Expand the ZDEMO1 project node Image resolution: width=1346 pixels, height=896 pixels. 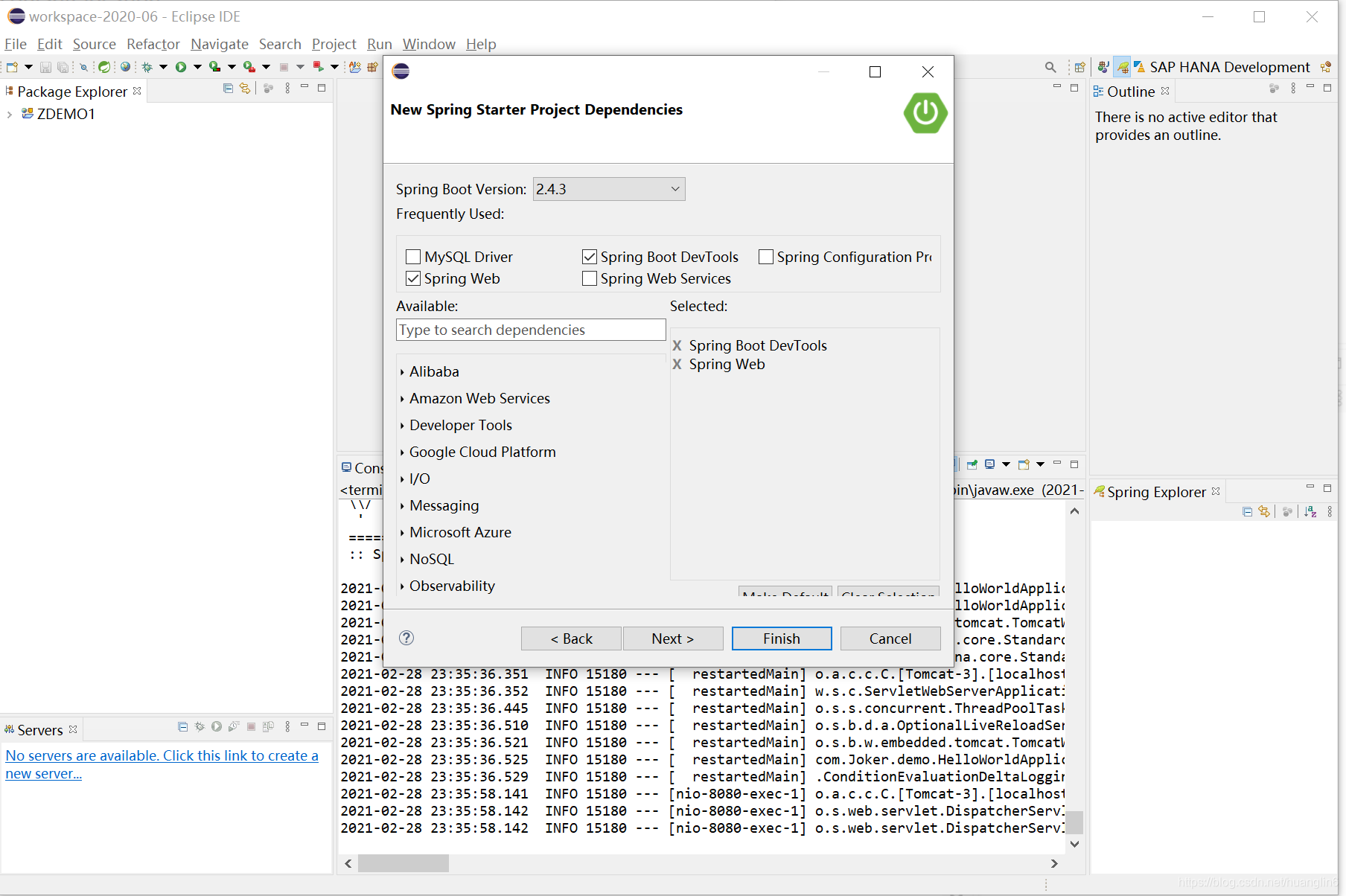[9, 114]
